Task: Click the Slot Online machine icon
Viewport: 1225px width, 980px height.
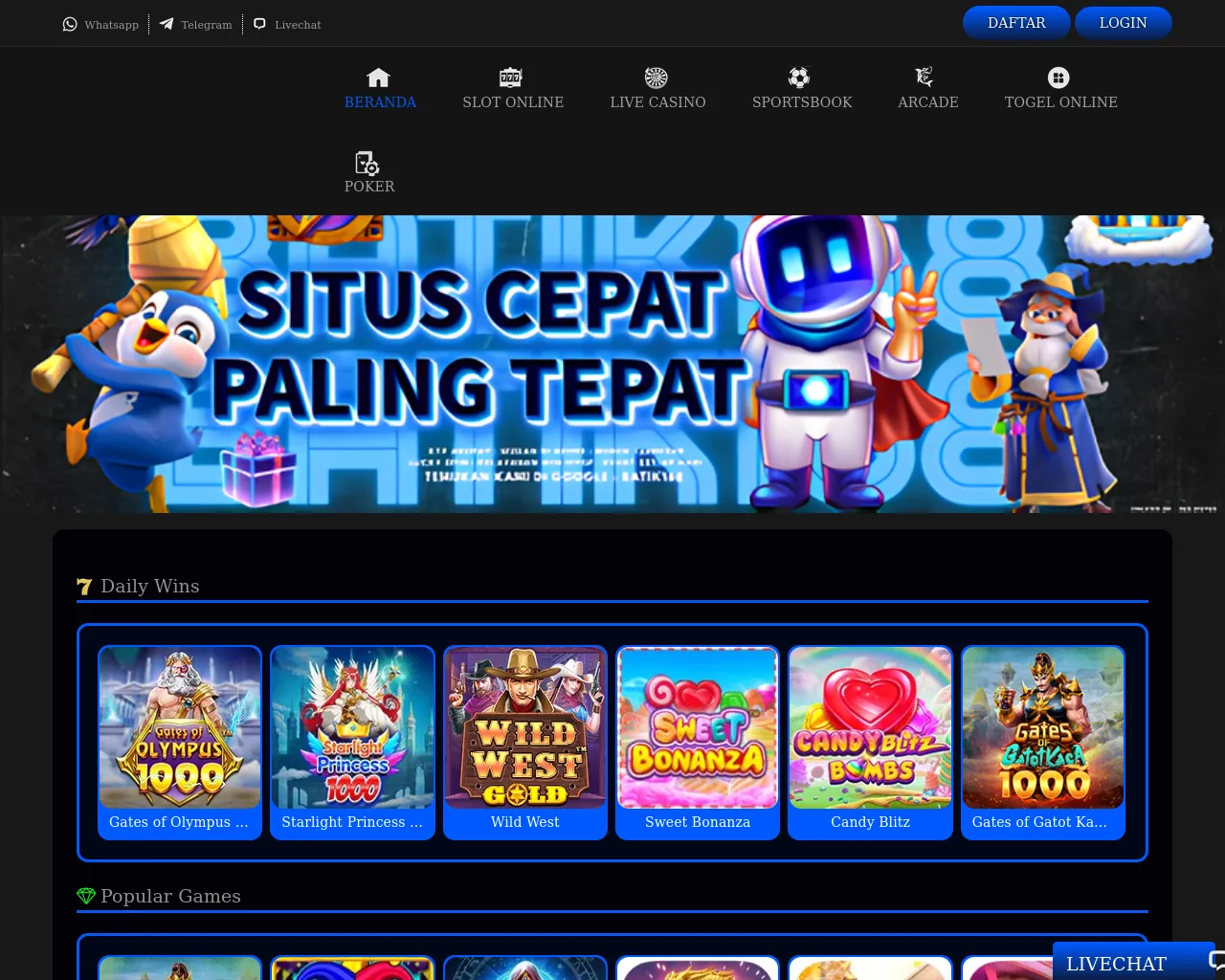Action: tap(511, 78)
